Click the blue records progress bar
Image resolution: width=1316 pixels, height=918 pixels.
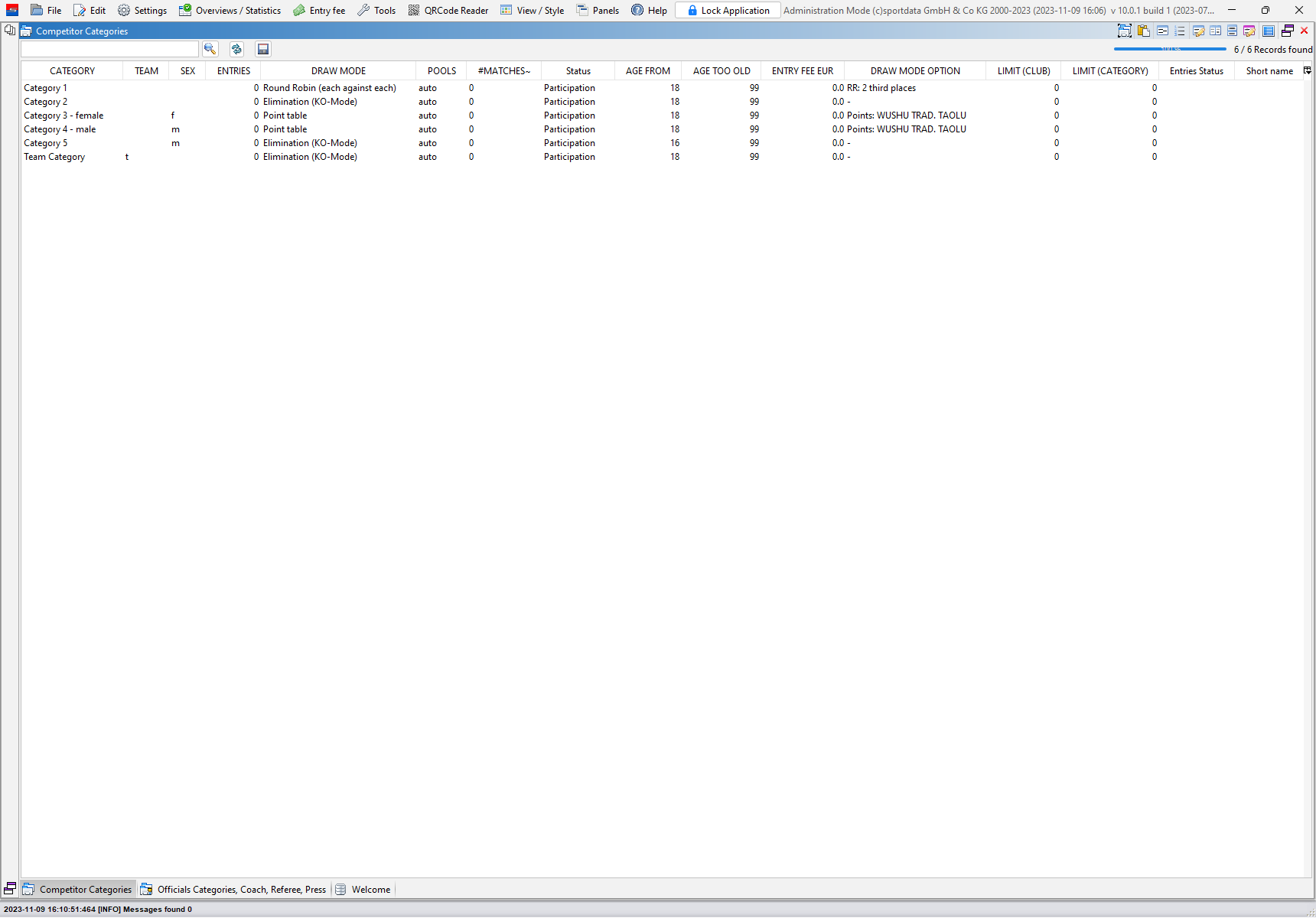pyautogui.click(x=1170, y=49)
